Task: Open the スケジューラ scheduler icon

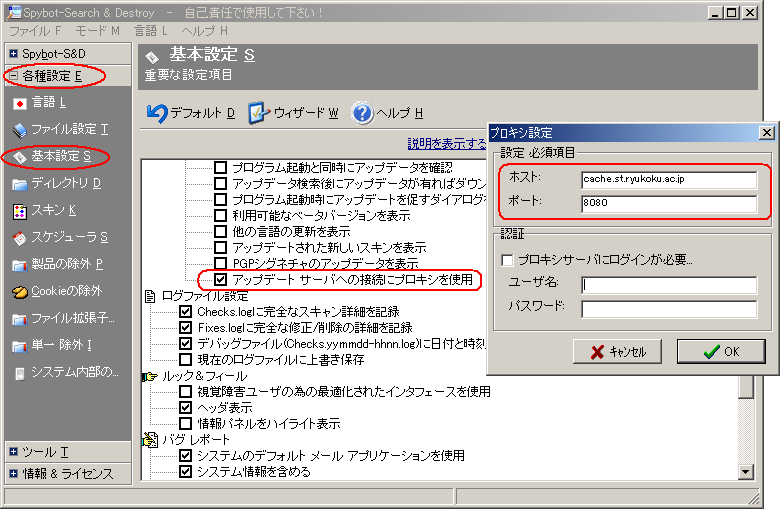Action: (19, 238)
